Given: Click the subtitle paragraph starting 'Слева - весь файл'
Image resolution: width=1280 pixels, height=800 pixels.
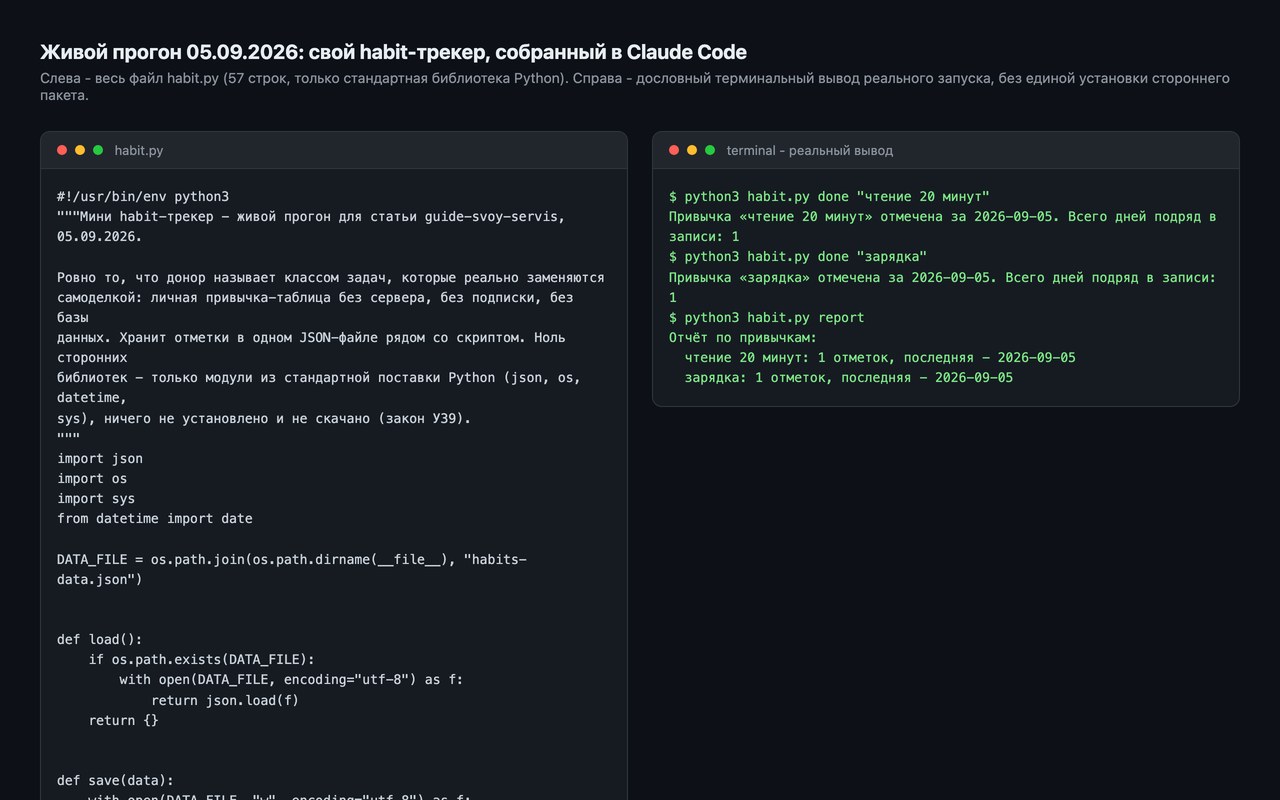Looking at the screenshot, I should 635,87.
